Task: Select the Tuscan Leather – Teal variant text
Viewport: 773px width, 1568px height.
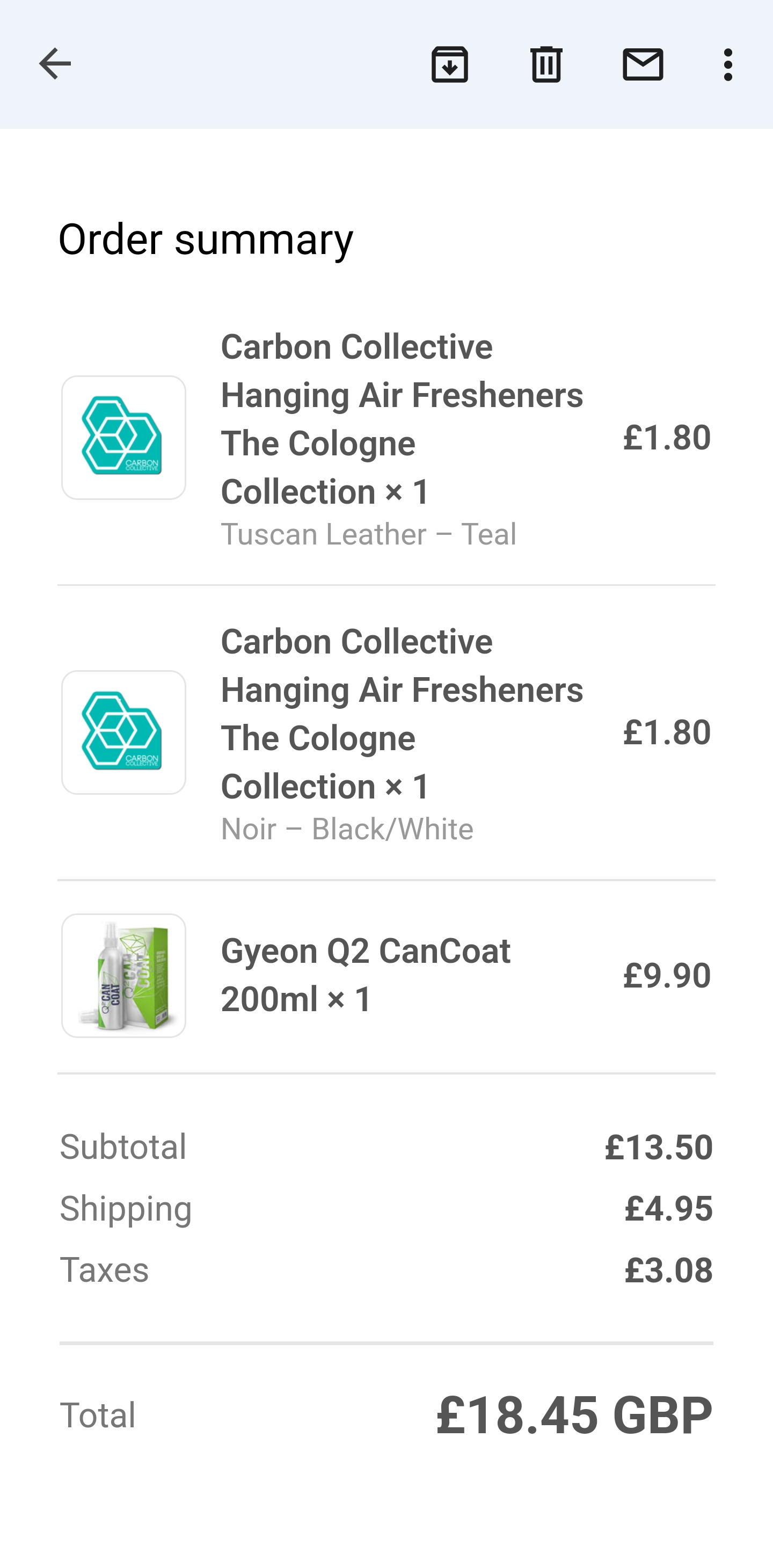Action: [x=368, y=534]
